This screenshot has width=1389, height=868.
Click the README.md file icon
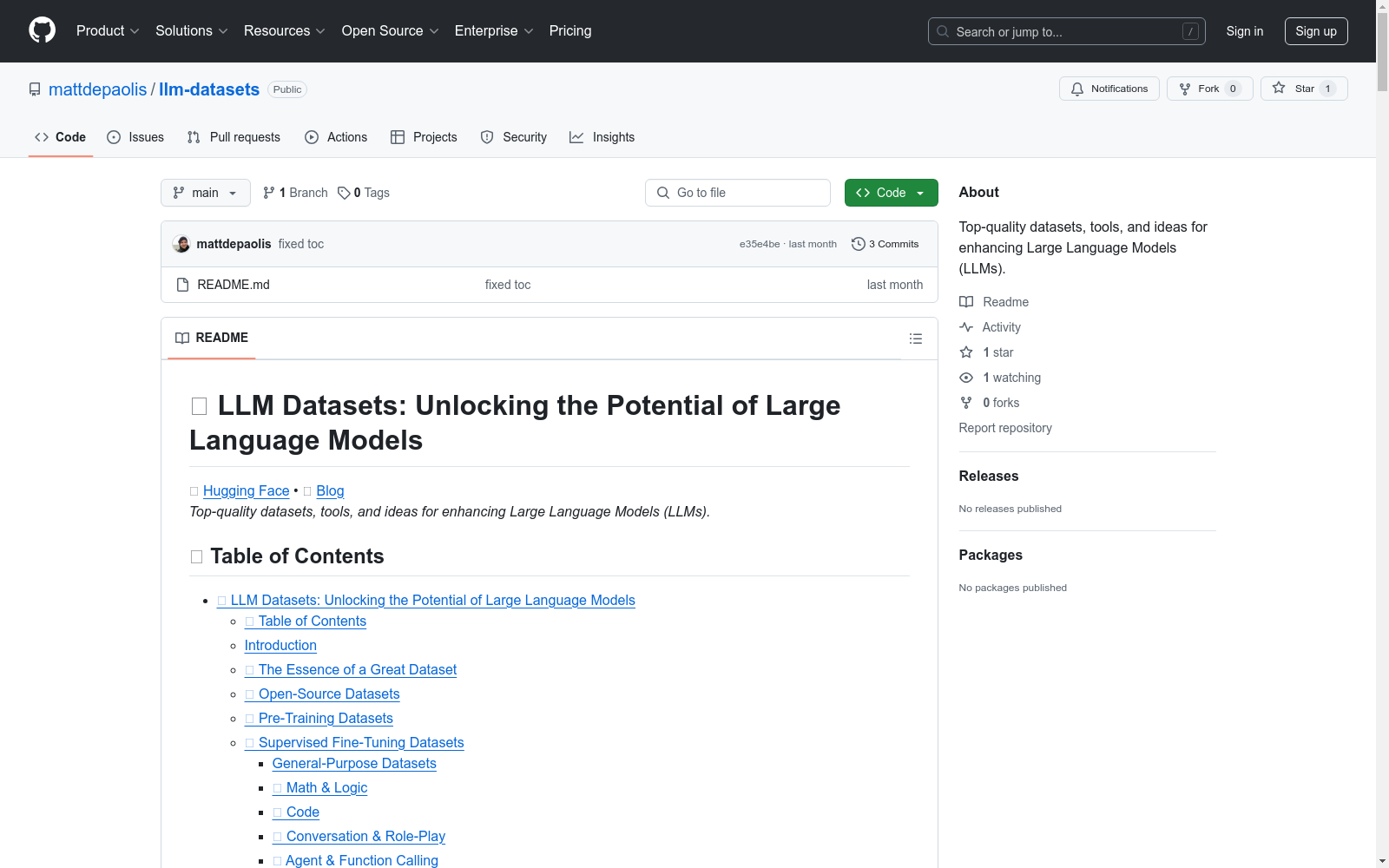pos(182,285)
